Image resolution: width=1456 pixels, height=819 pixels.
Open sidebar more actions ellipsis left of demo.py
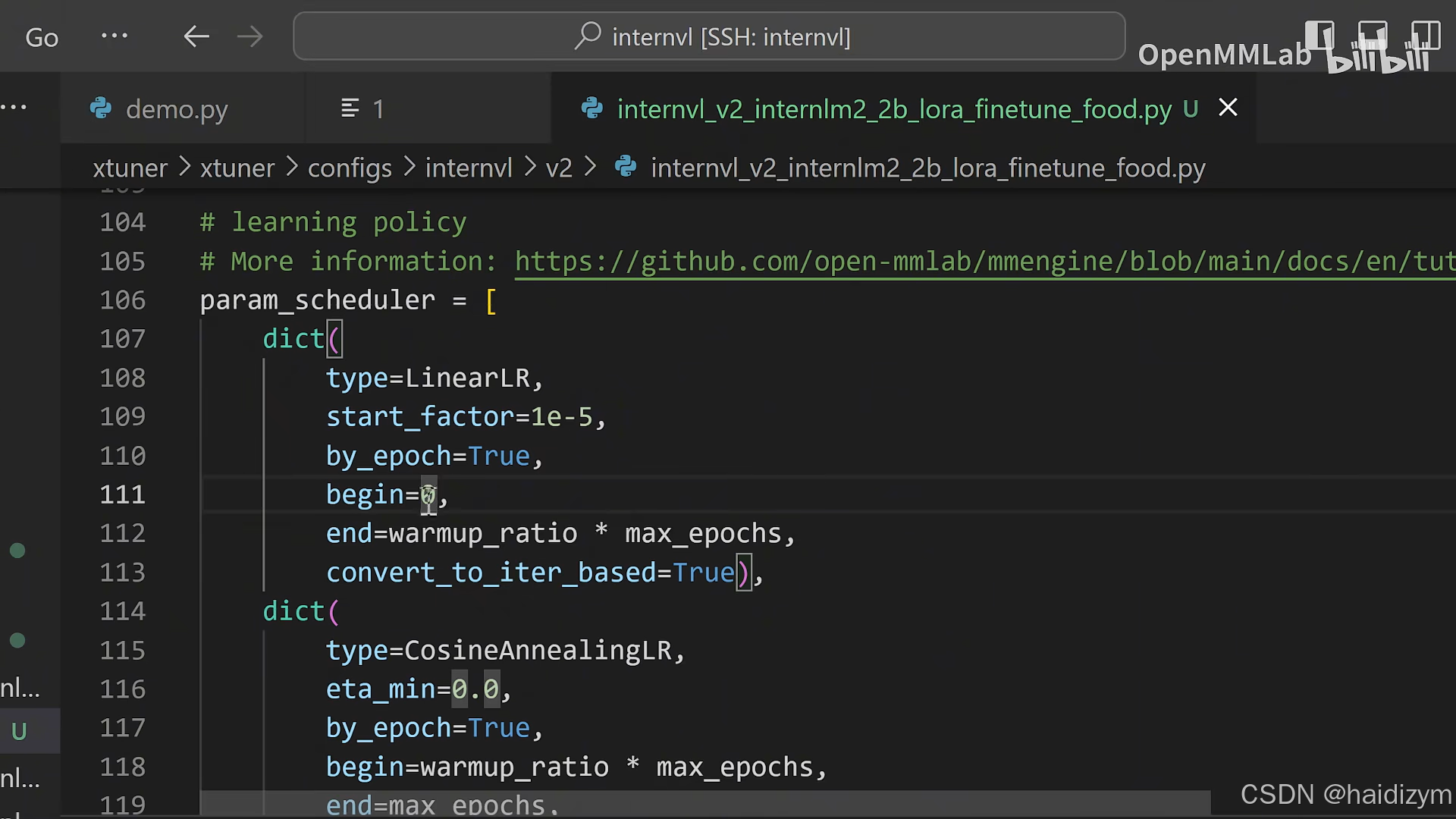[14, 108]
